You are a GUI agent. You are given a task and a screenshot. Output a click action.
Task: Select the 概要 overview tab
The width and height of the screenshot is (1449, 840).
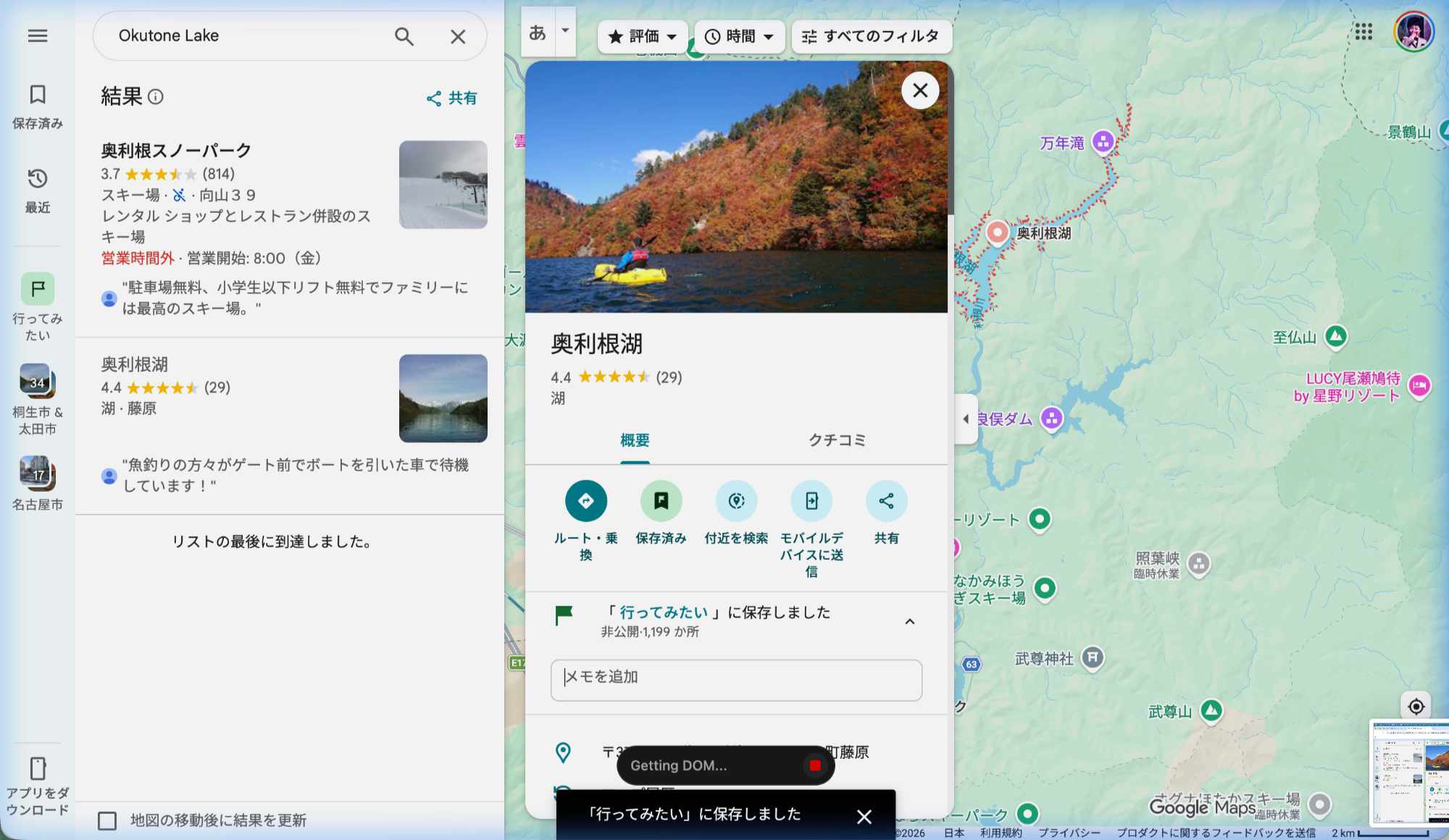pos(635,440)
